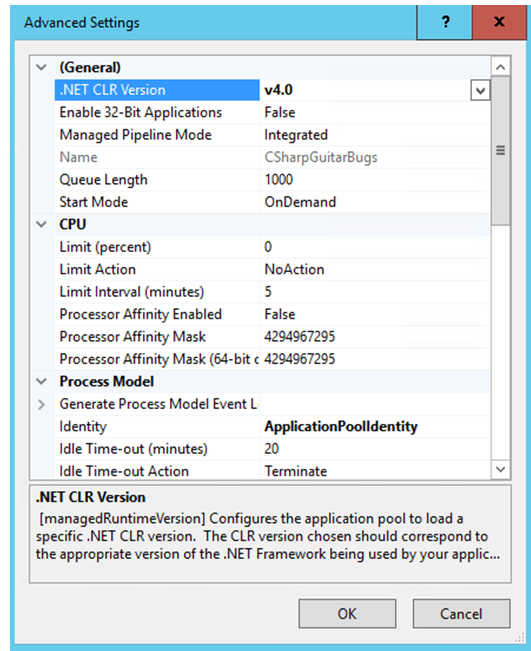Select the Managed Pipeline Mode row
This screenshot has height=651, width=531.
tap(272, 135)
